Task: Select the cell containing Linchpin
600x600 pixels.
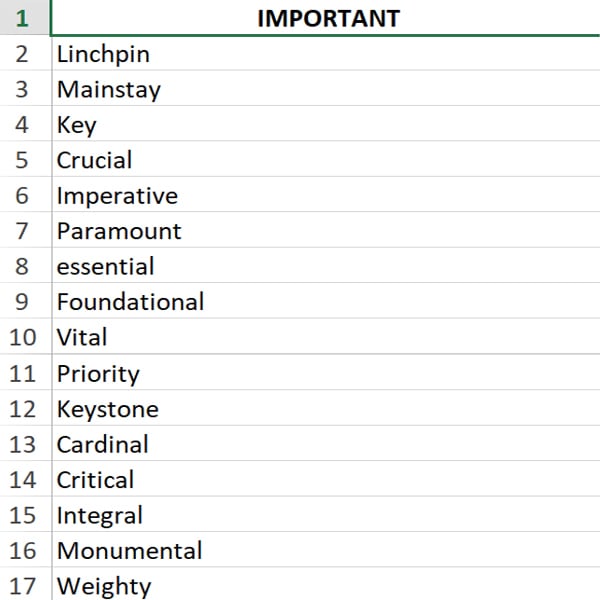Action: (x=326, y=53)
